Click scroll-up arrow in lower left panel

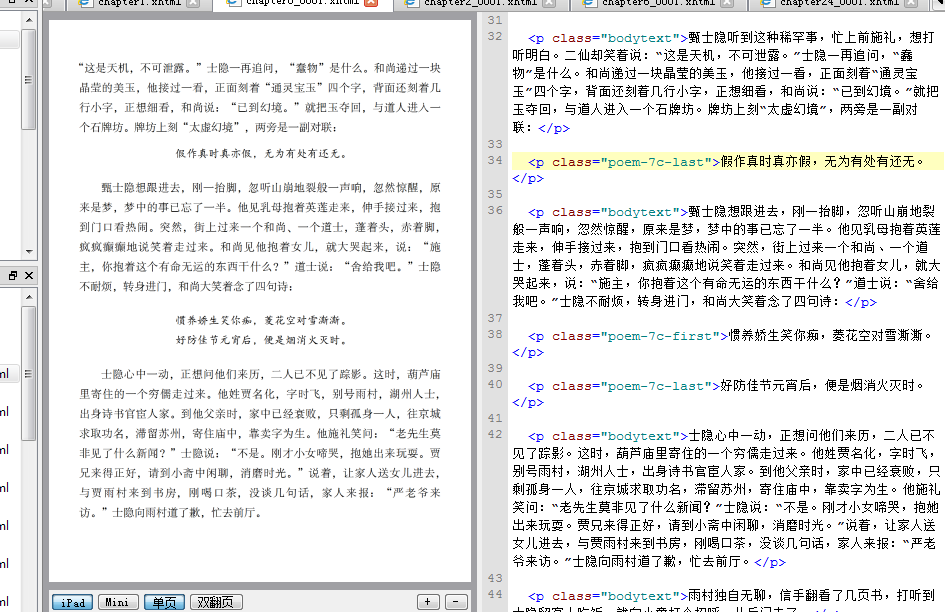point(29,298)
